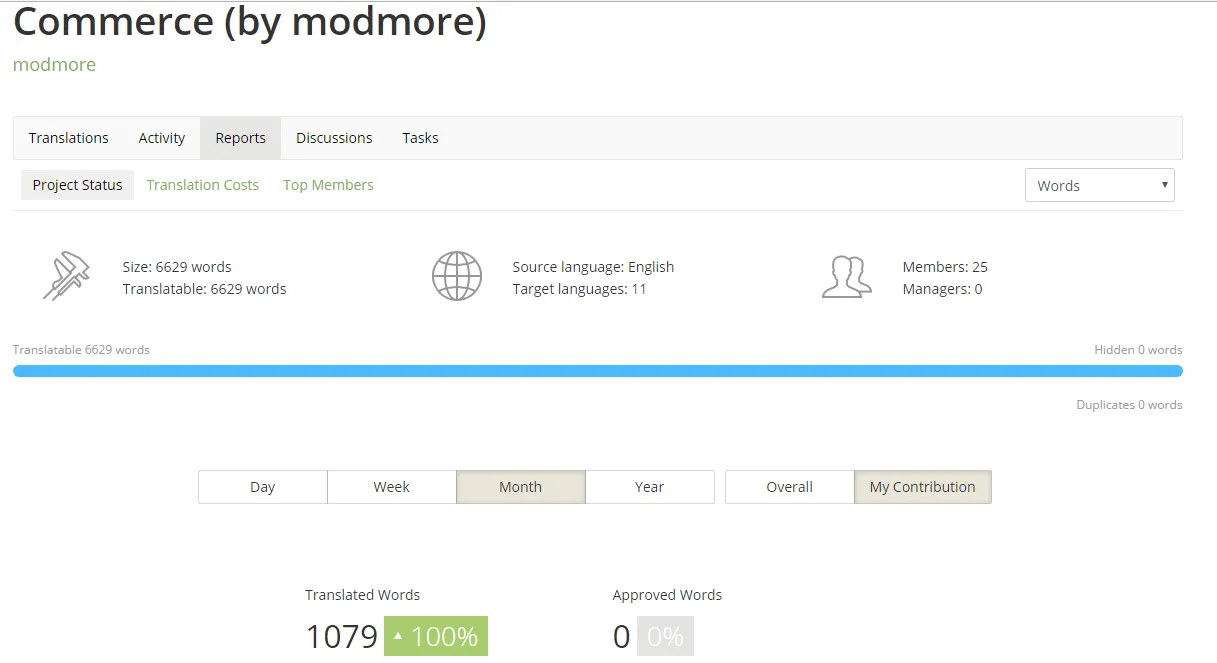Viewport: 1217px width, 663px height.
Task: Click the 'Translated Words' label
Action: (x=363, y=595)
